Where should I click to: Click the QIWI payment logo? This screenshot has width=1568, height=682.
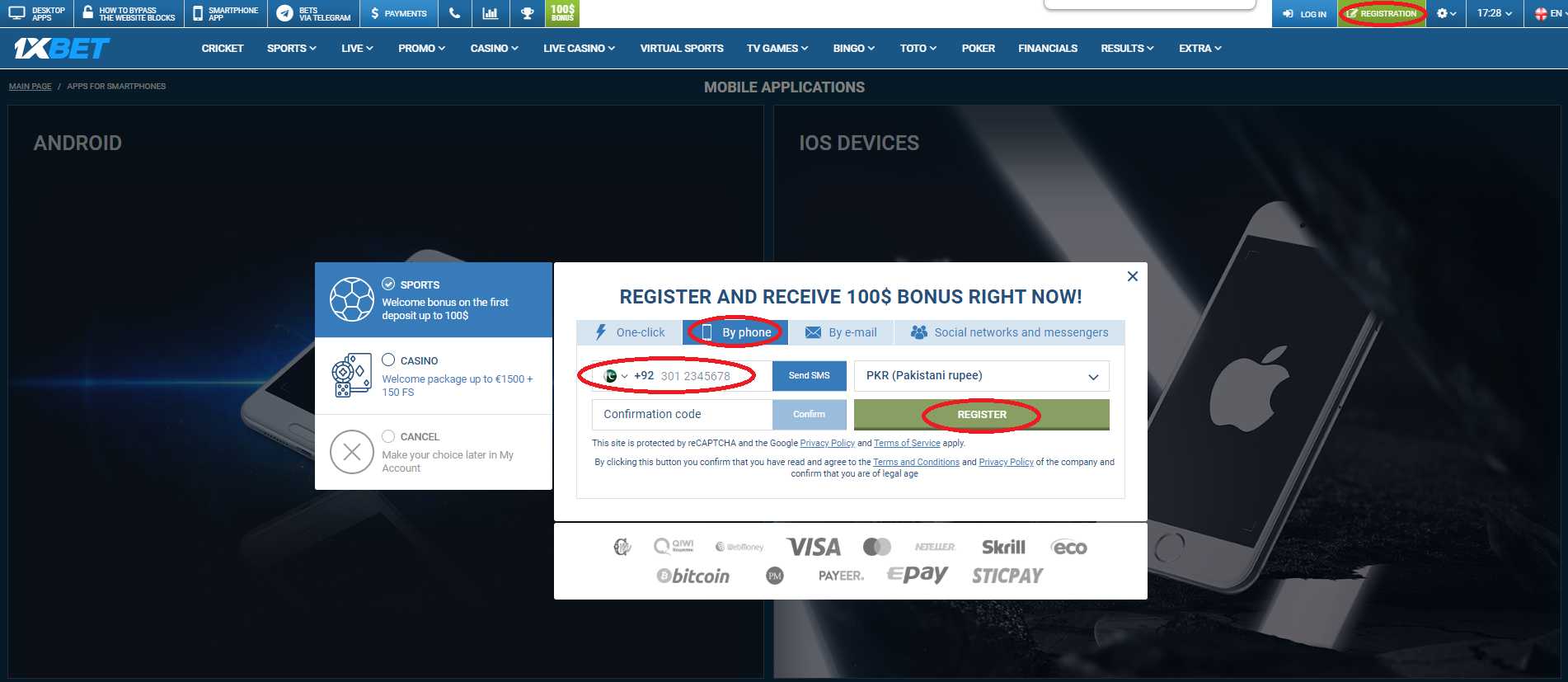point(674,546)
